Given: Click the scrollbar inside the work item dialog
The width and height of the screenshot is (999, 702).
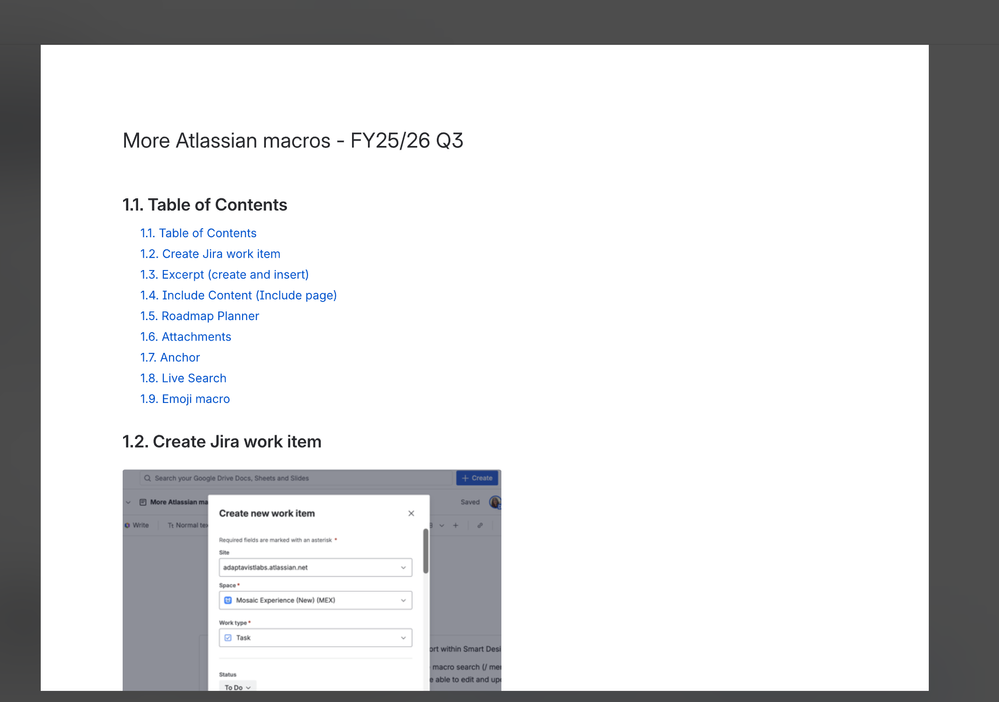Looking at the screenshot, I should pos(425,550).
